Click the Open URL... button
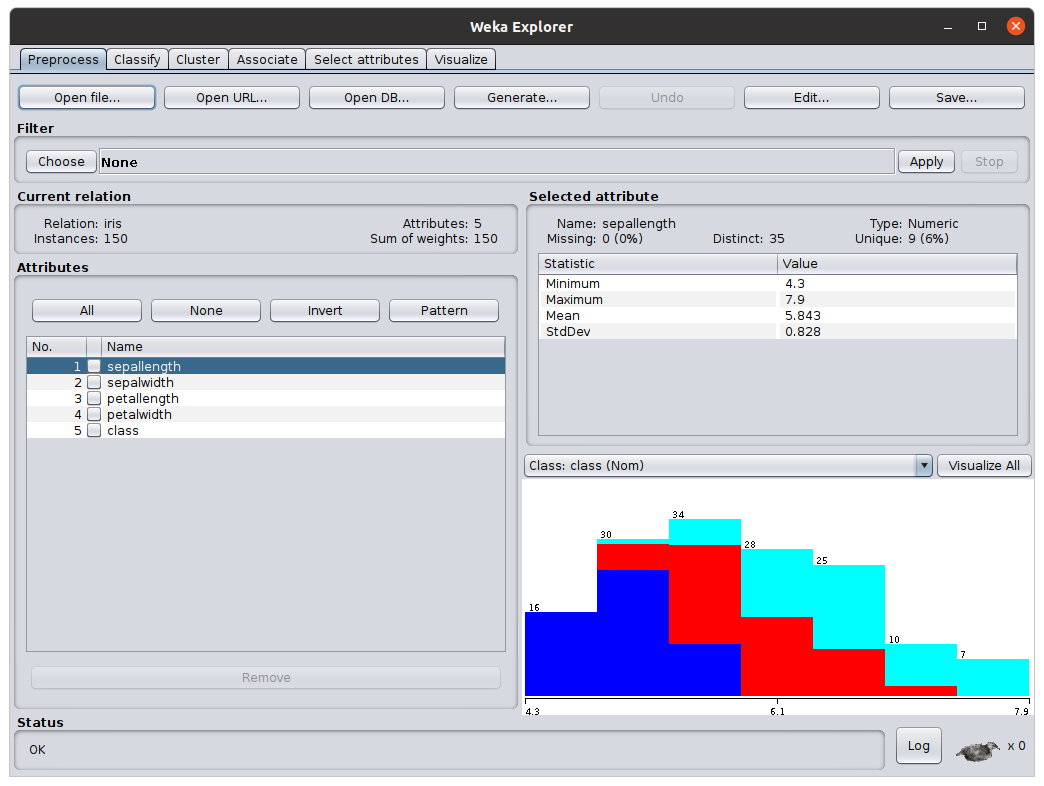Screen dimensions: 1044x786 232,97
